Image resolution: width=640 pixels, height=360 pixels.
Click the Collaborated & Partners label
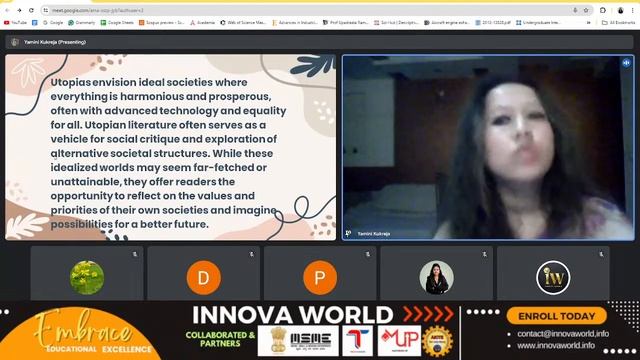pos(220,339)
